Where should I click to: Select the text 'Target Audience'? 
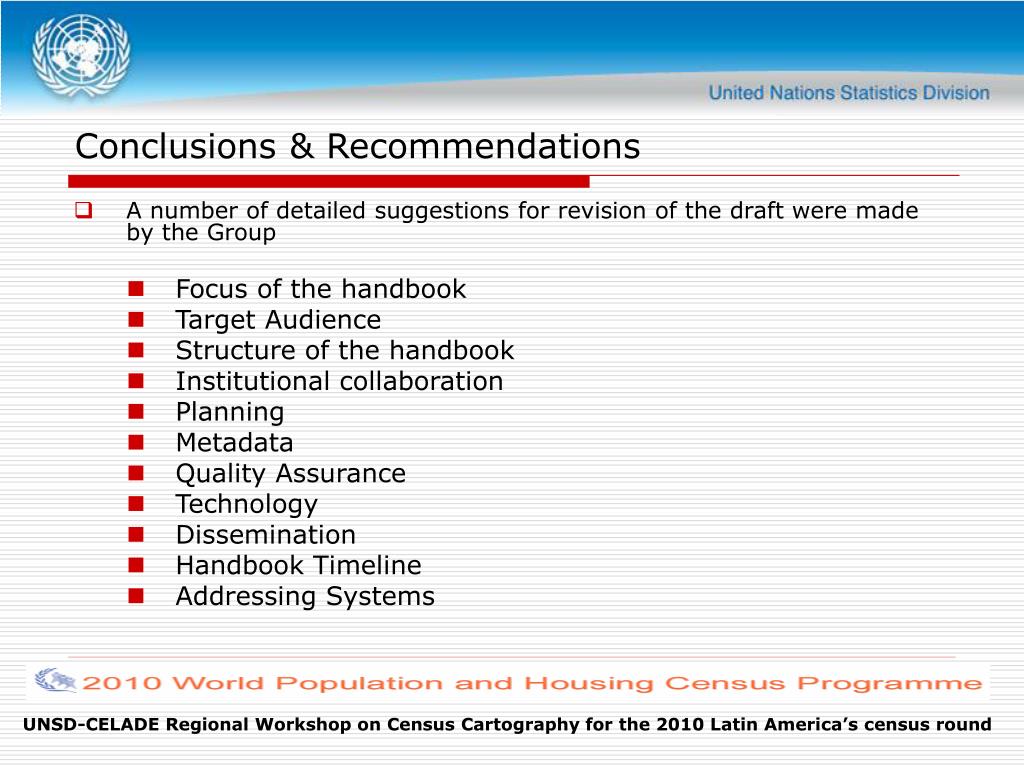coord(278,320)
